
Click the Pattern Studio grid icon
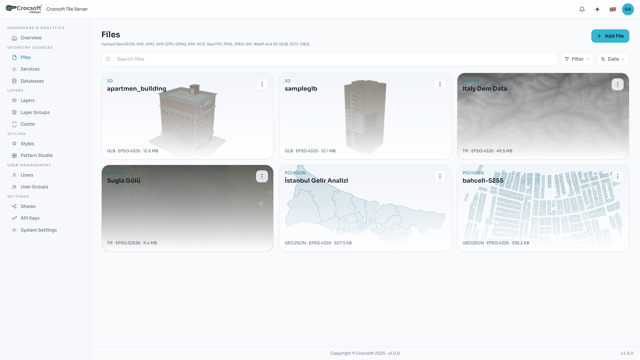point(14,156)
